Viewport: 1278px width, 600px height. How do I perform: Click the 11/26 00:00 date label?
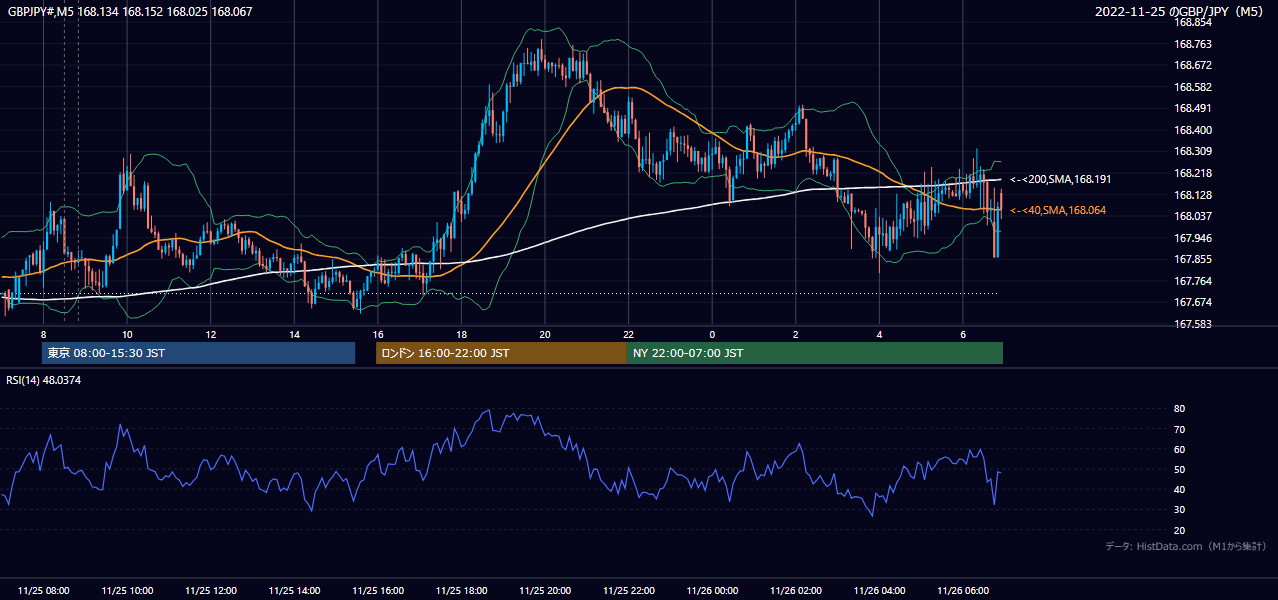click(712, 590)
